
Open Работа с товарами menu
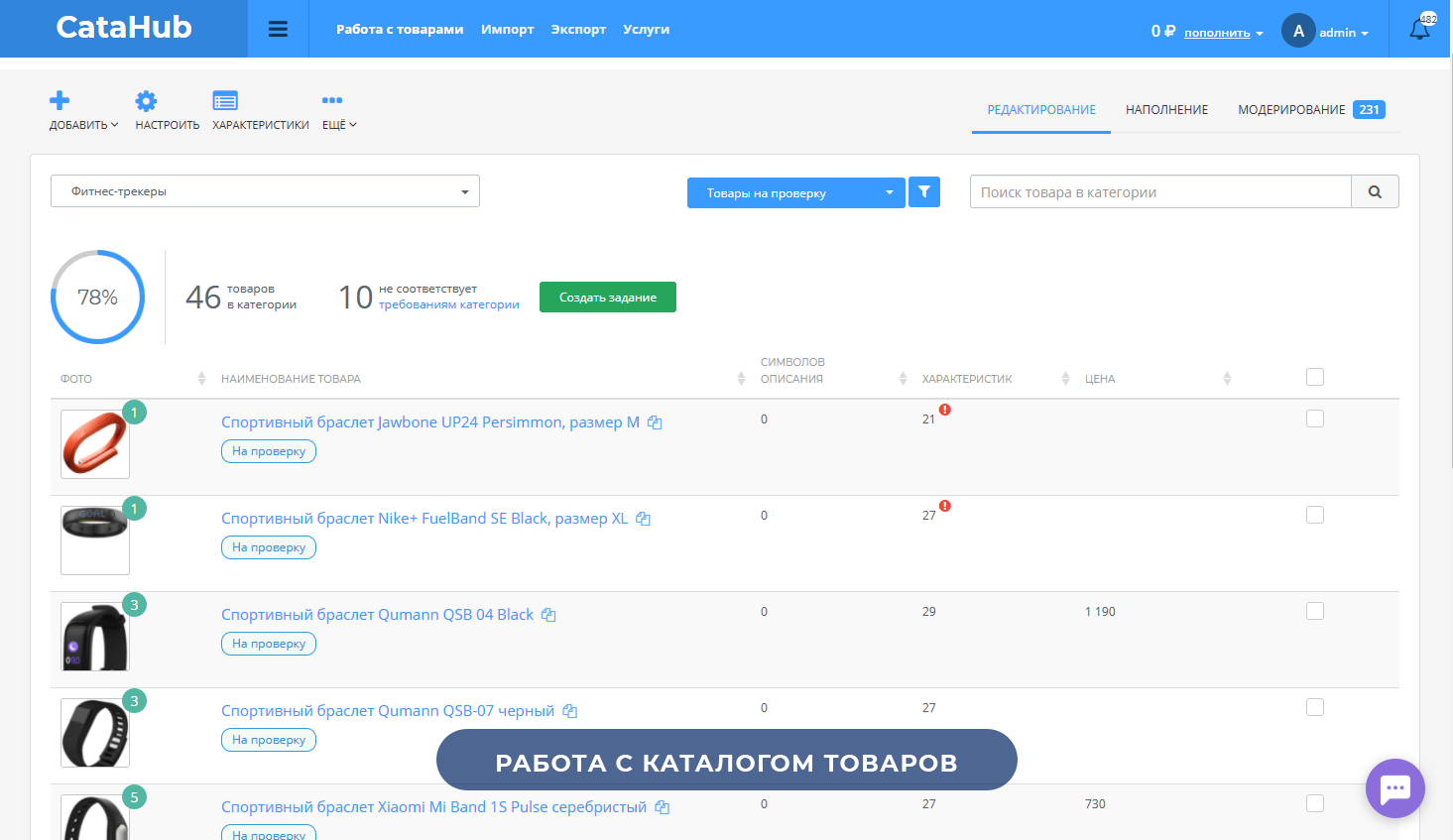pyautogui.click(x=400, y=29)
